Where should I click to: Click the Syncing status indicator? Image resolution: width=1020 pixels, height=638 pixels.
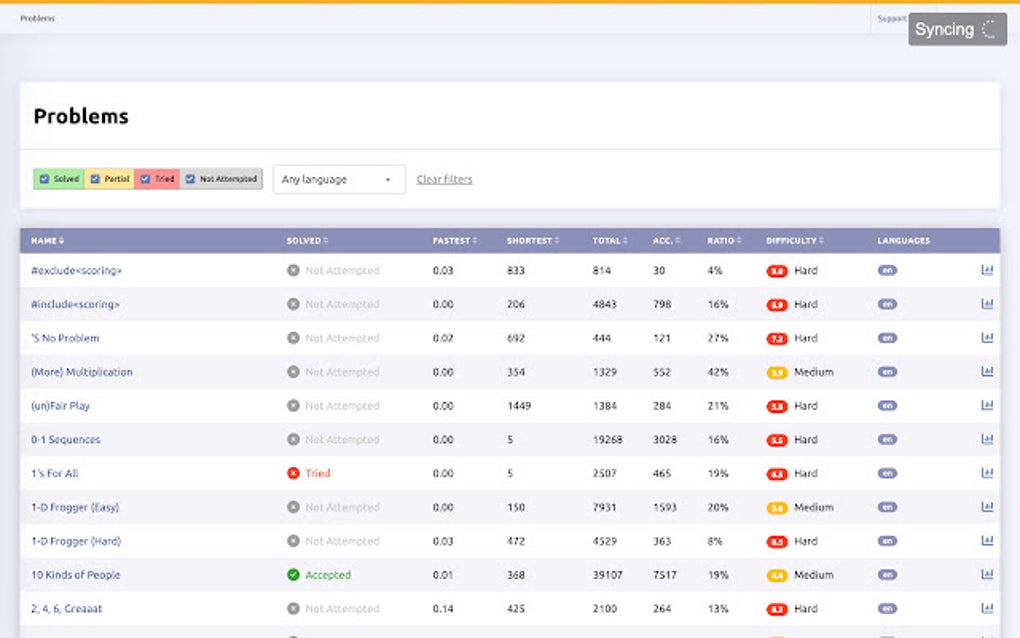tap(956, 29)
